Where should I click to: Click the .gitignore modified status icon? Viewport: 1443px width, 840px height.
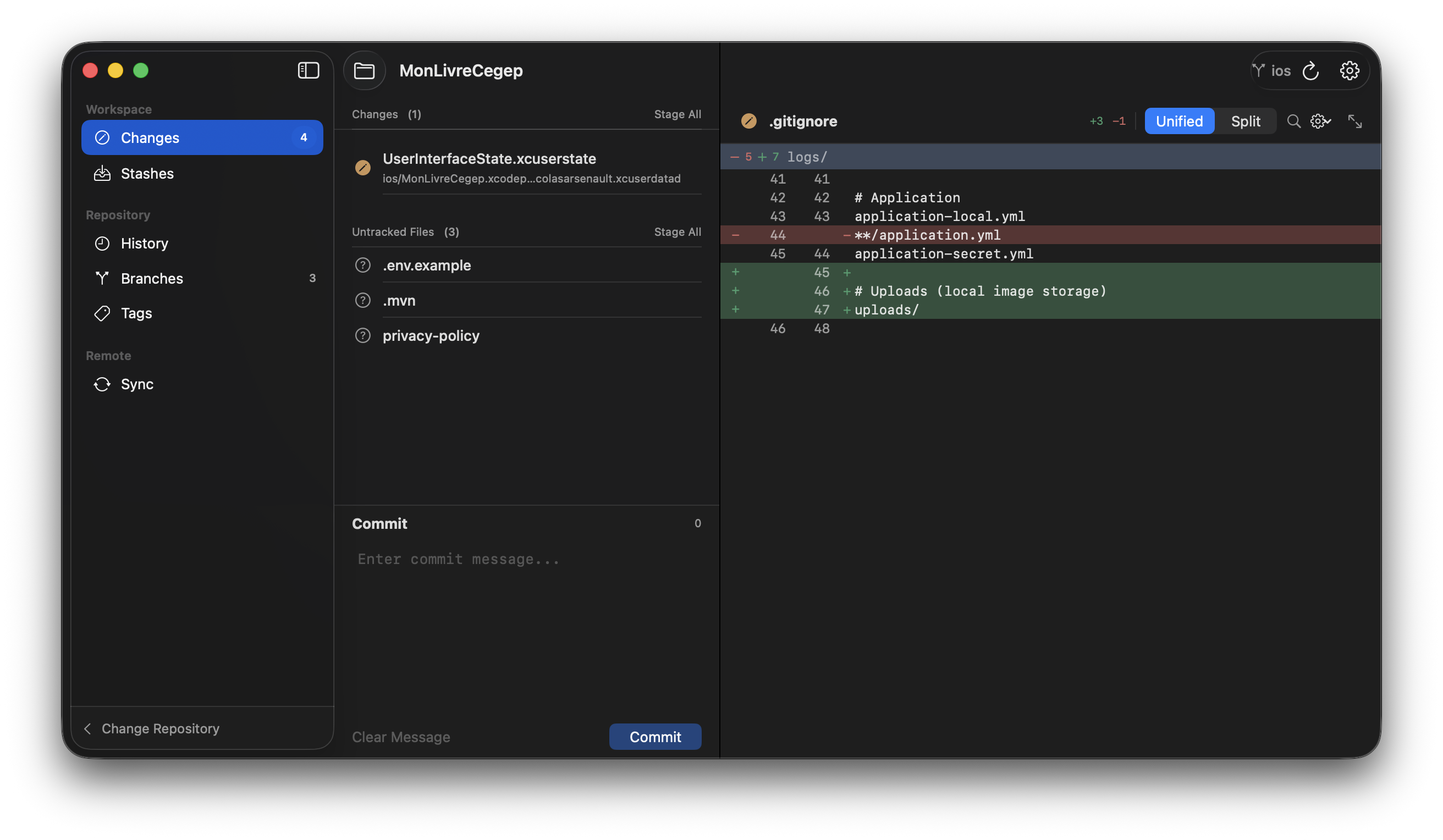(x=749, y=121)
